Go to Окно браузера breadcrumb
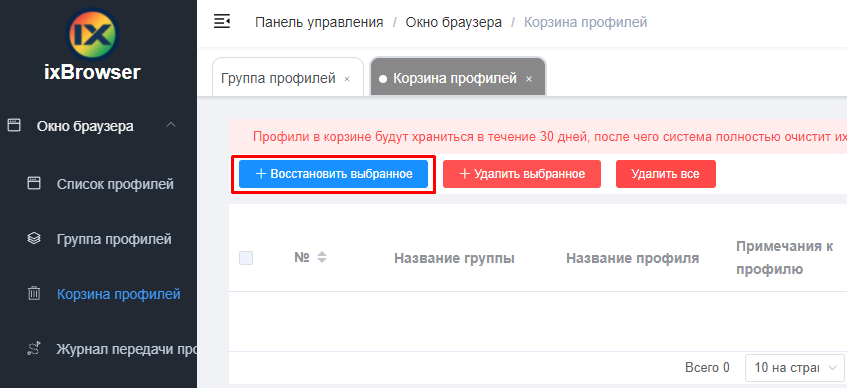 pyautogui.click(x=454, y=22)
